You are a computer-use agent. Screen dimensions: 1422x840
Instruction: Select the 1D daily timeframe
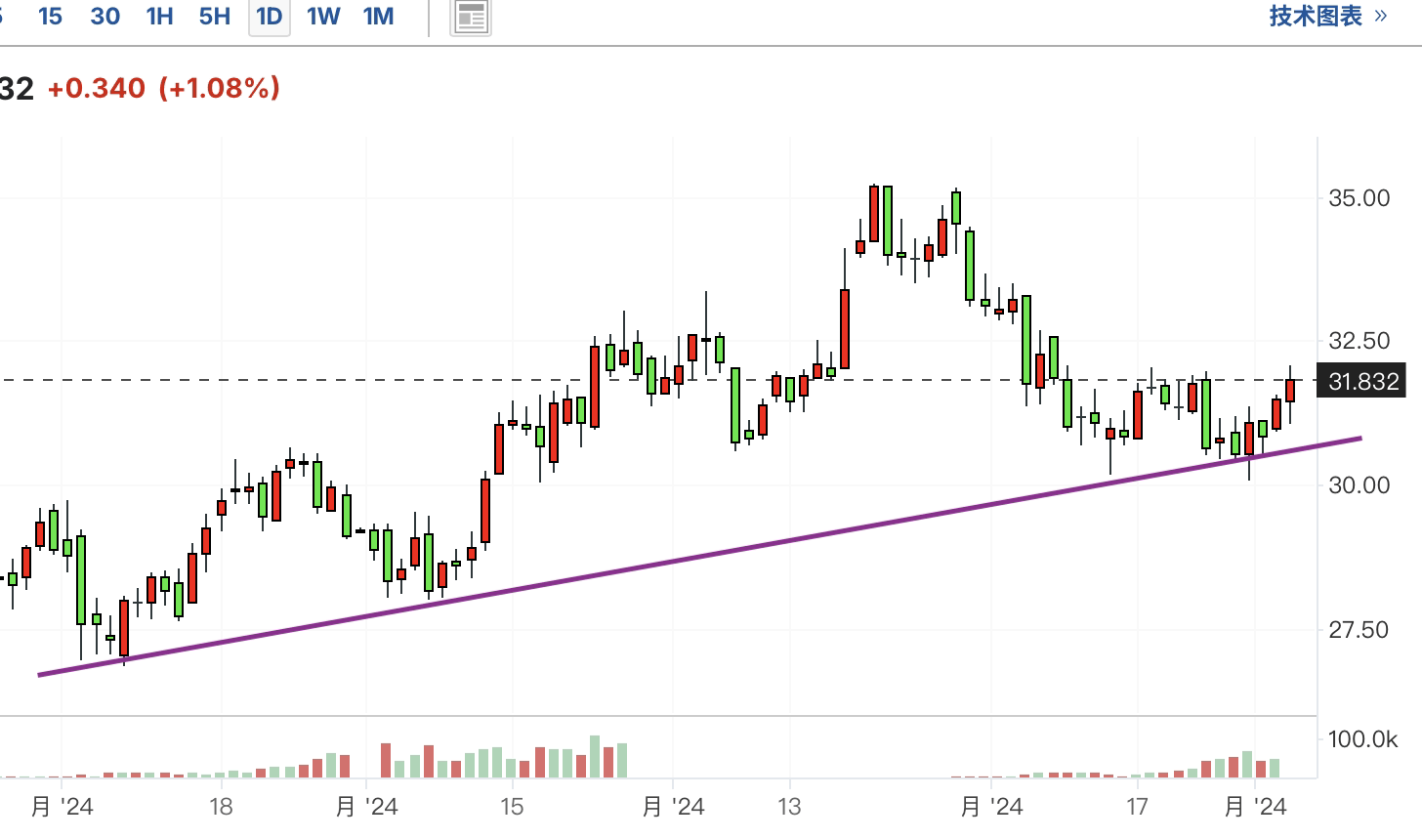tap(269, 17)
